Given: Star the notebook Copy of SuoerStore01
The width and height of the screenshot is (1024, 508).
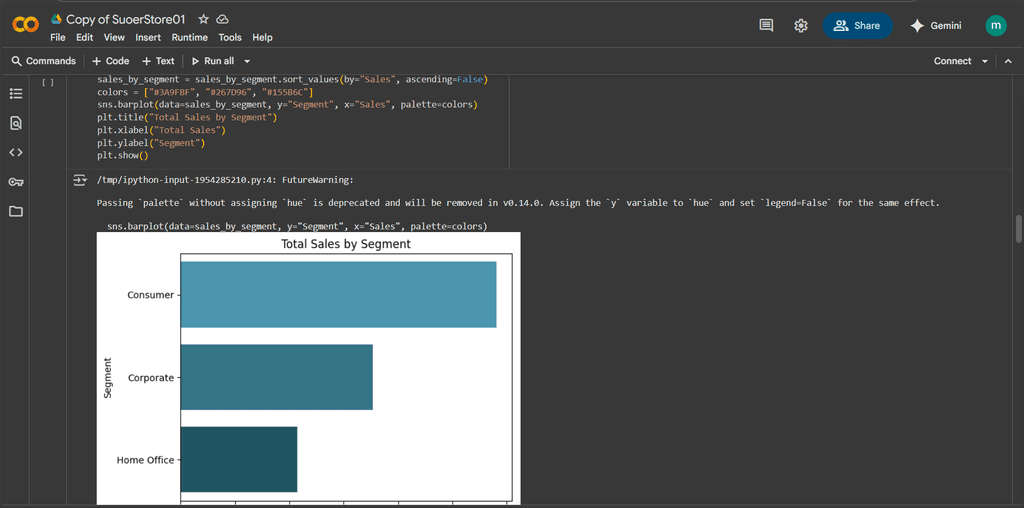Looking at the screenshot, I should (203, 19).
